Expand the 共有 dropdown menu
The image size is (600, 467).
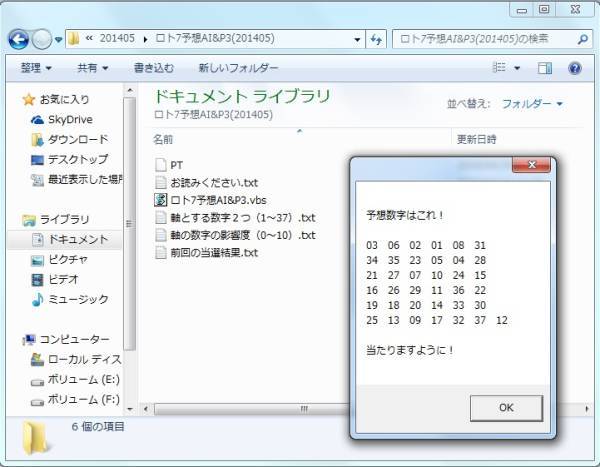93,68
